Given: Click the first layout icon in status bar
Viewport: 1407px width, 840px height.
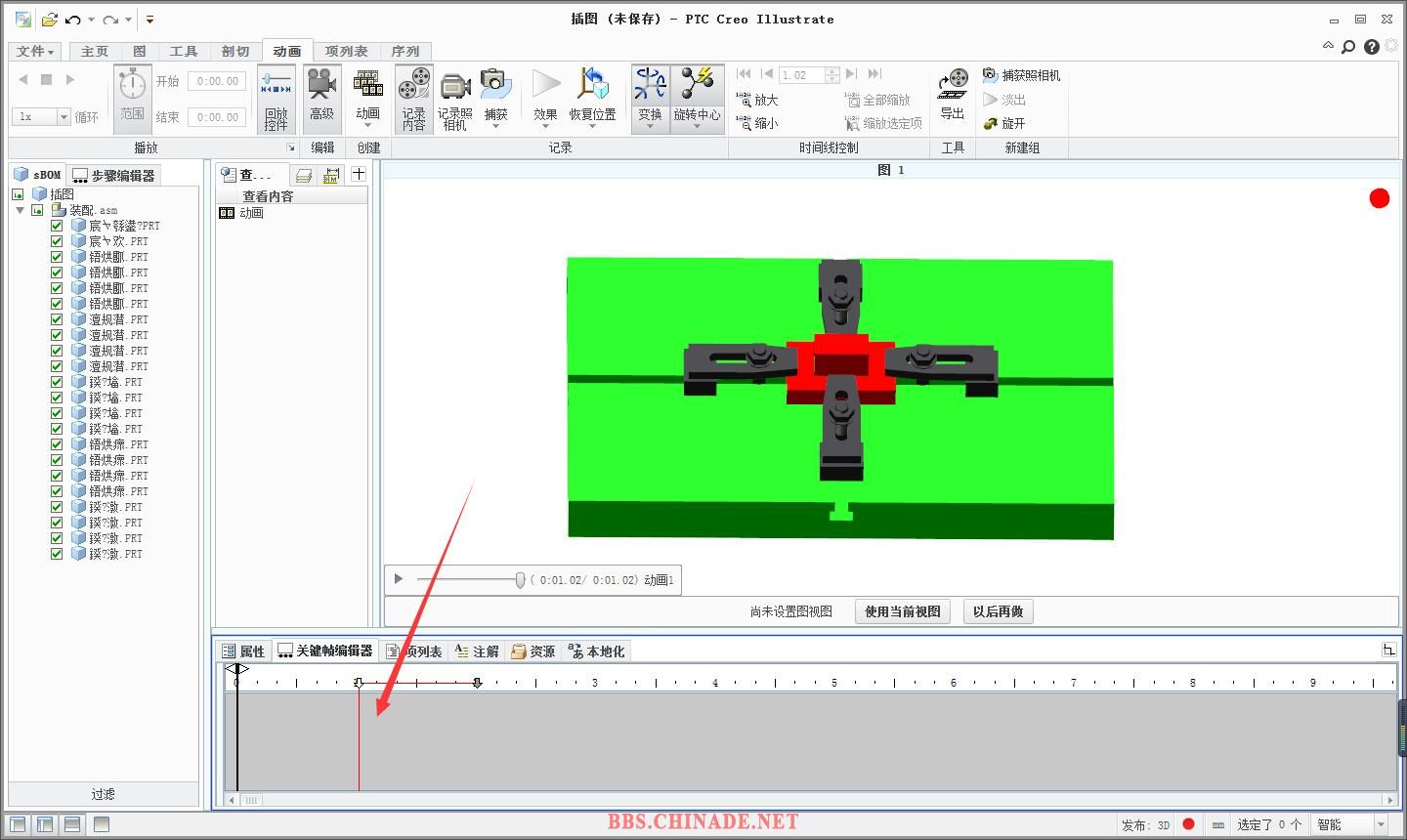Looking at the screenshot, I should click(18, 824).
